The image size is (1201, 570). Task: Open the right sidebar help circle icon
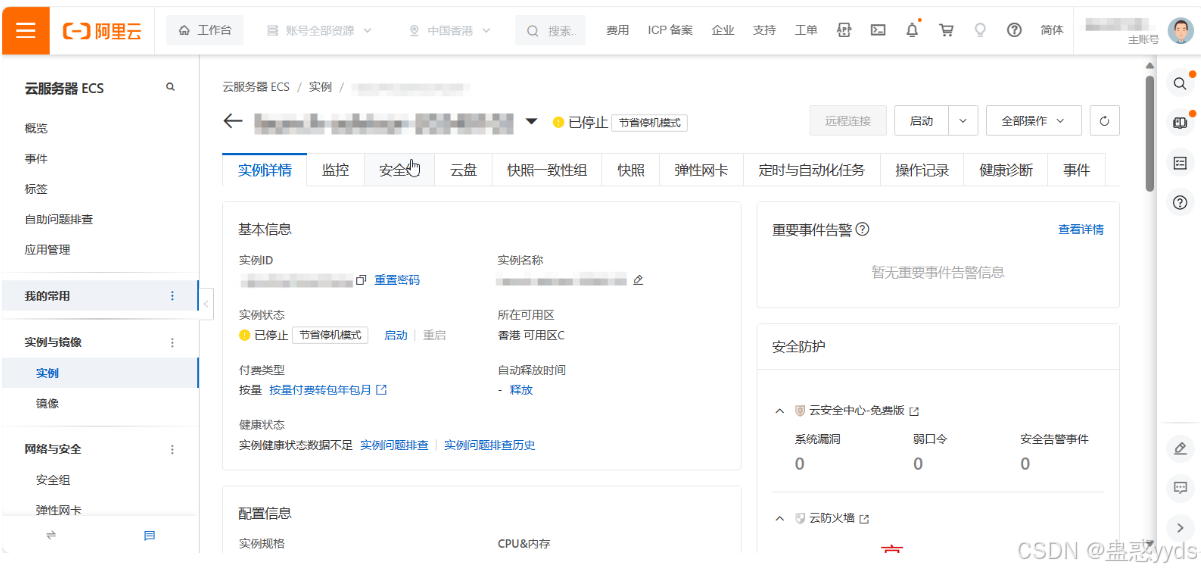point(1180,202)
